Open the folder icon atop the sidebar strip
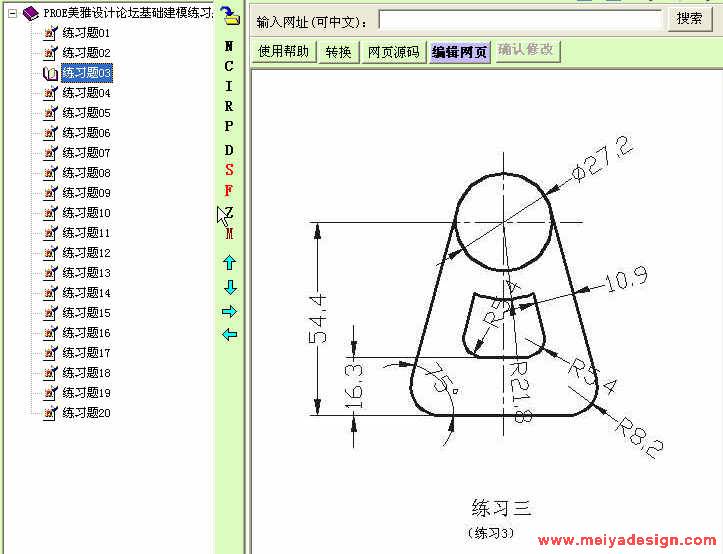Screen dimensions: 723x554 click(230, 16)
